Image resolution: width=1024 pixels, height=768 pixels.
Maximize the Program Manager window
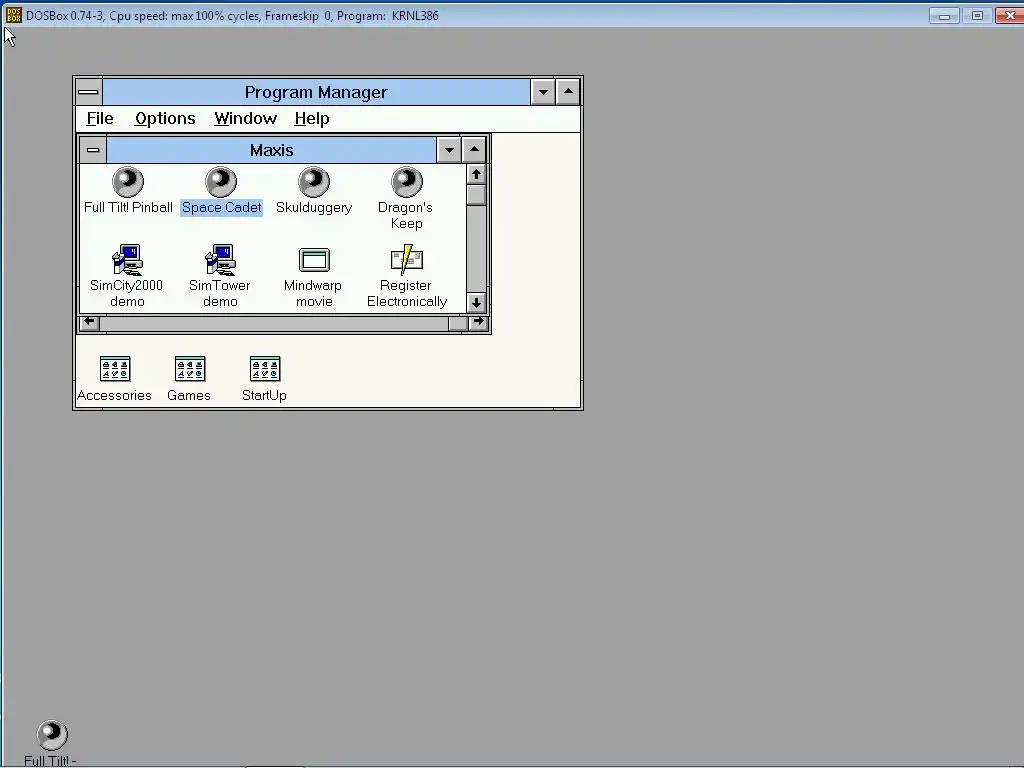(568, 92)
